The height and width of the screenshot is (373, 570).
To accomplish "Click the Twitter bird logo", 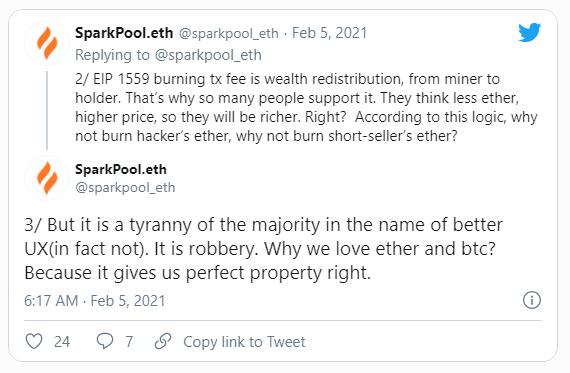I will (x=530, y=32).
